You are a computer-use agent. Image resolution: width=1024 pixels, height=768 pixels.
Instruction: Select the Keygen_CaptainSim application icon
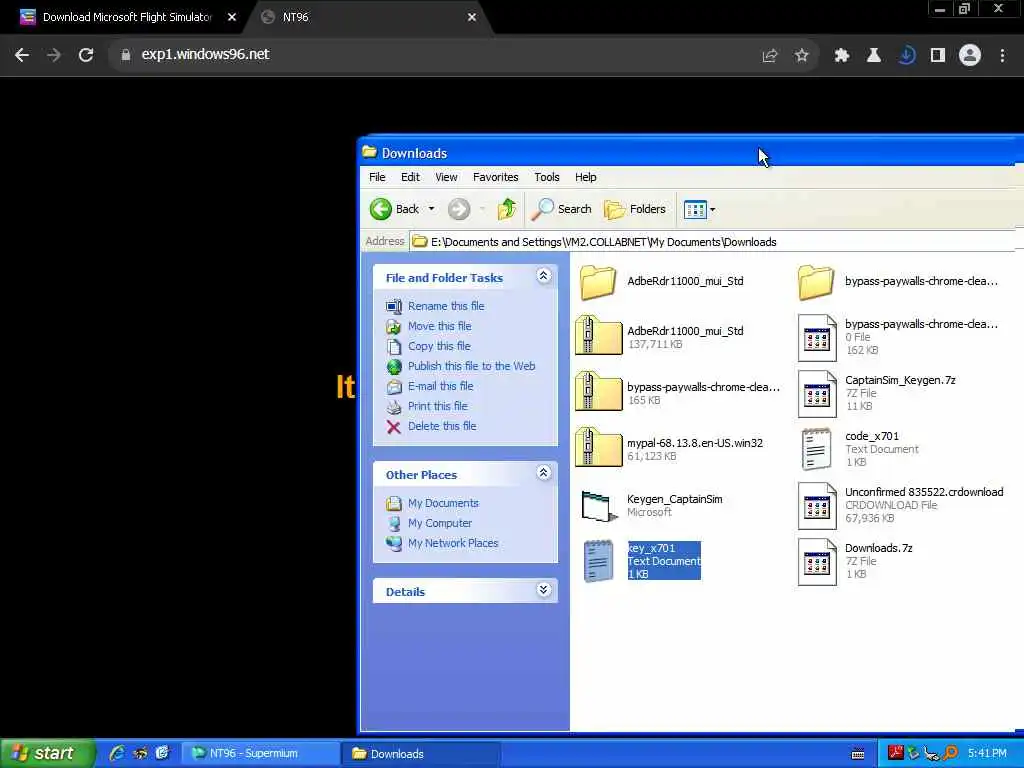[x=599, y=506]
